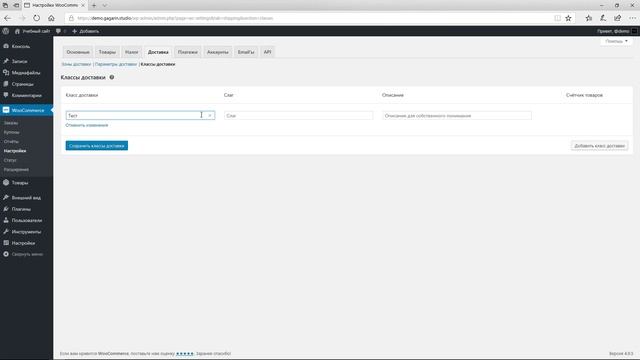Viewport: 640px width, 360px height.
Task: Switch to the Основные settings tab
Action: (78, 52)
